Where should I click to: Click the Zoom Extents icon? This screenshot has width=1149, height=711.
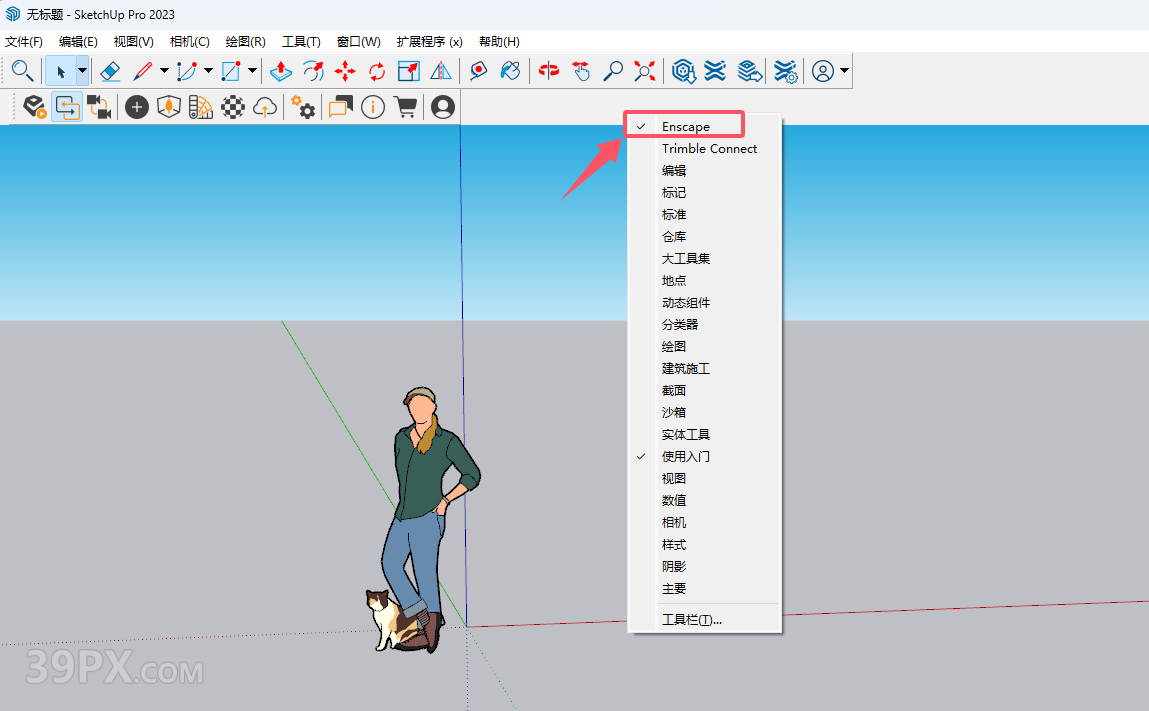pyautogui.click(x=645, y=71)
